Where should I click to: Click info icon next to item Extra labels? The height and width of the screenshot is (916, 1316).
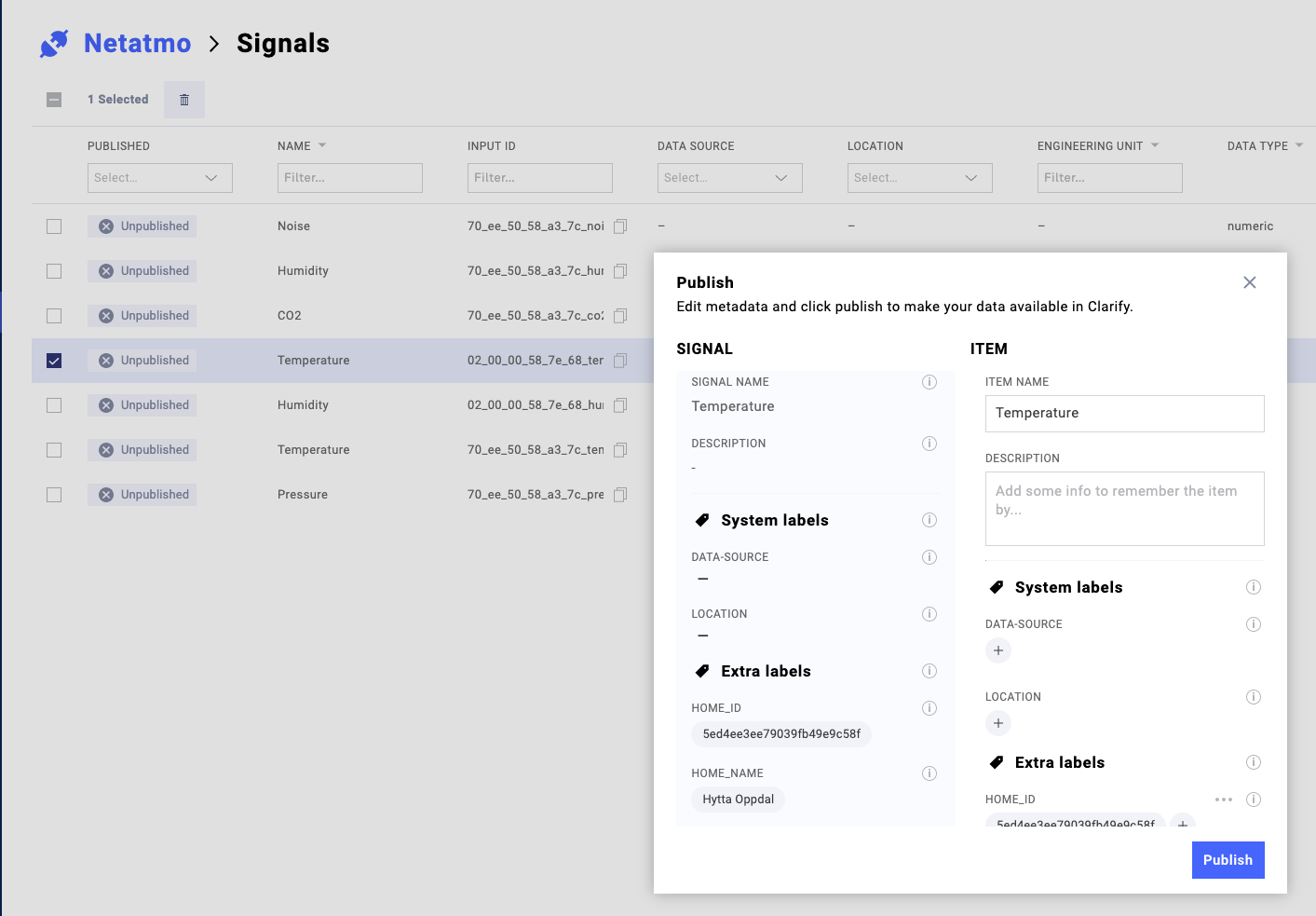pos(1253,762)
